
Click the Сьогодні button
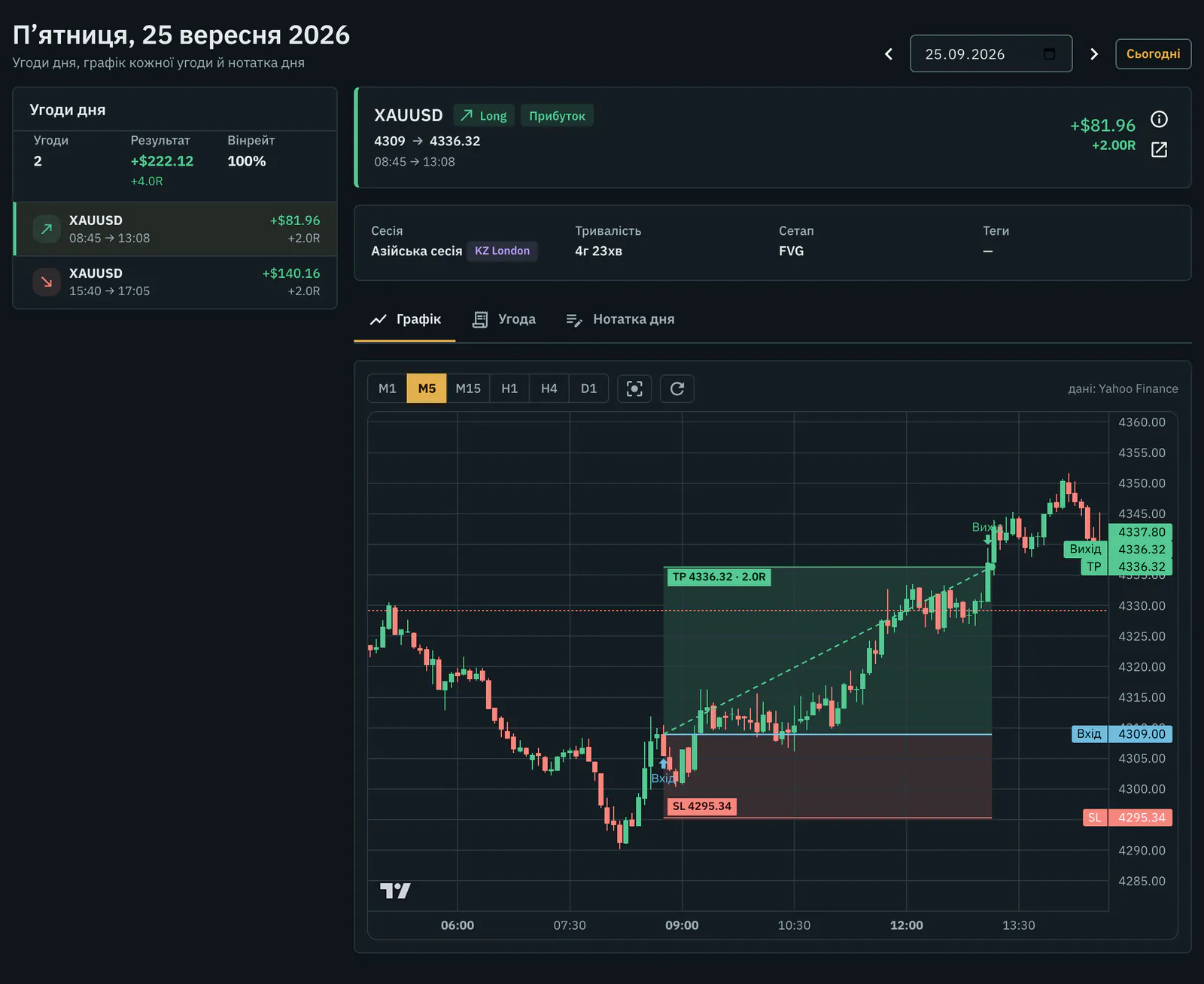(1153, 54)
